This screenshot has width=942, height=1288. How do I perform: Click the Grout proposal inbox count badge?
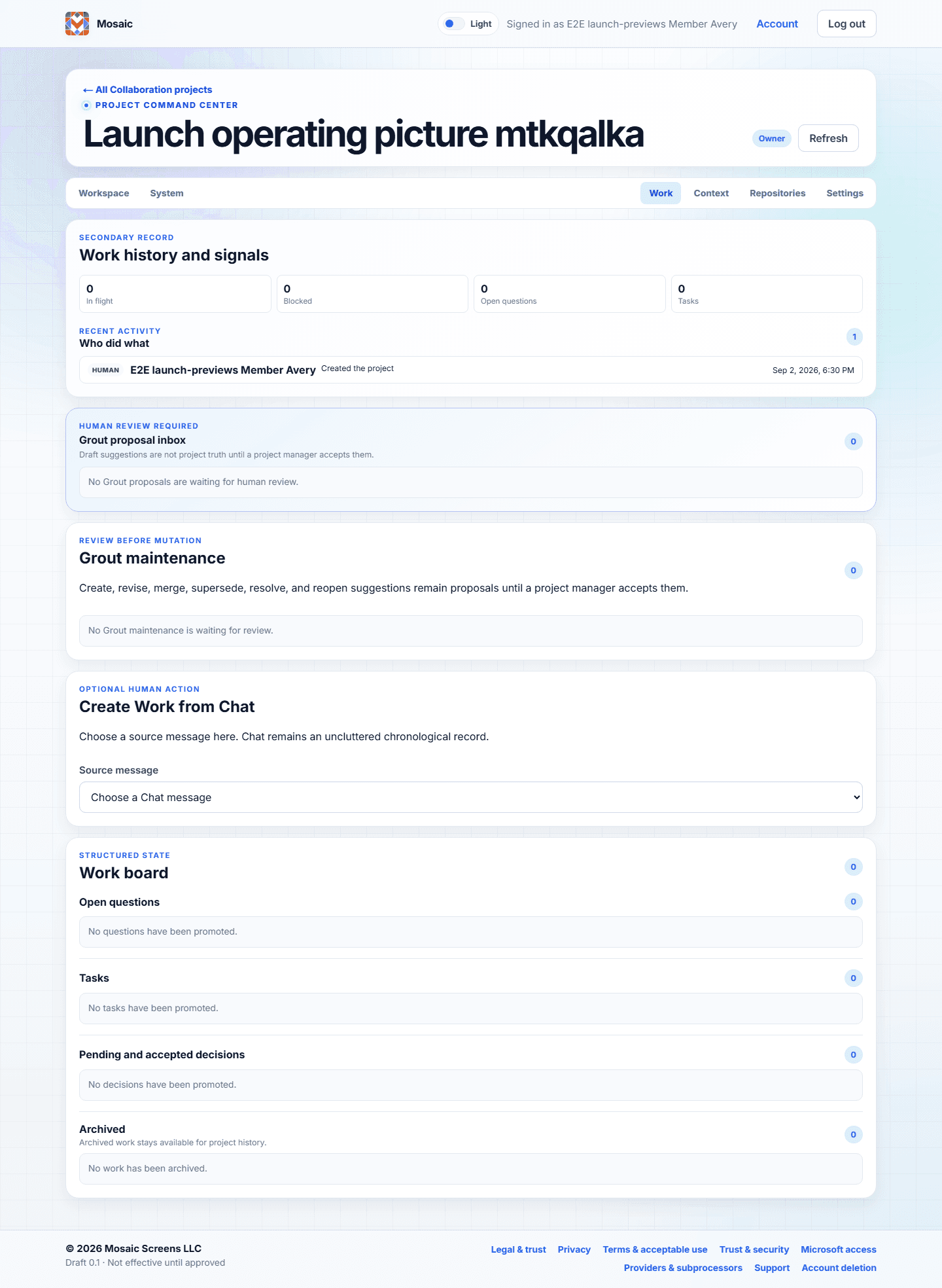coord(854,441)
